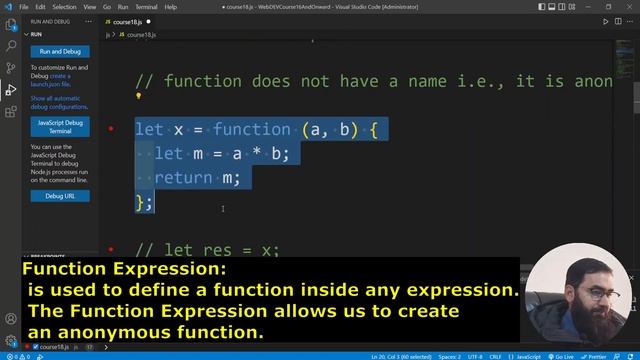Image resolution: width=640 pixels, height=360 pixels.
Task: Open notifications bell icon
Action: 631,357
